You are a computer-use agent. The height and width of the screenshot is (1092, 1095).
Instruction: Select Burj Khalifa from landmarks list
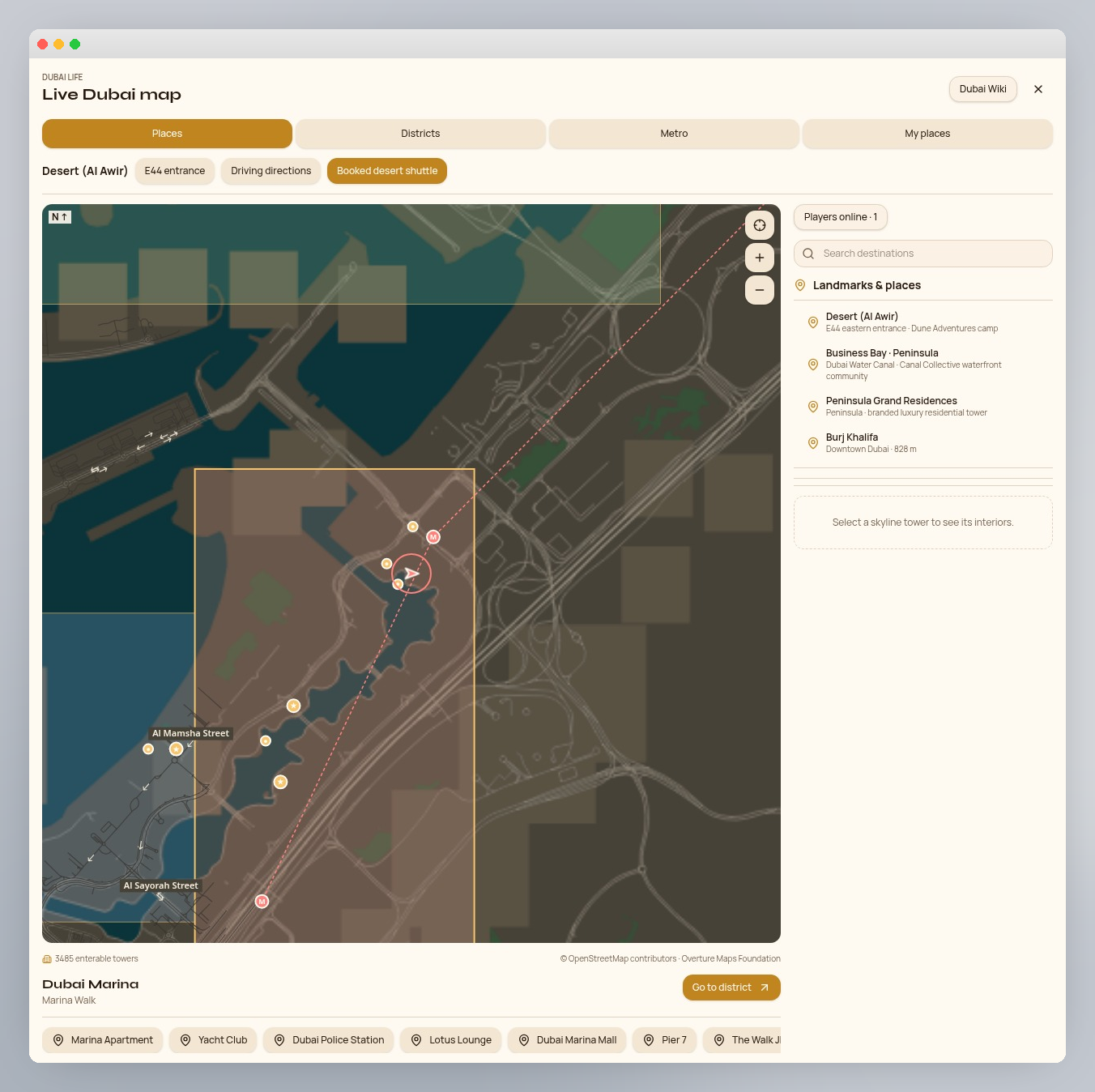[x=923, y=443]
